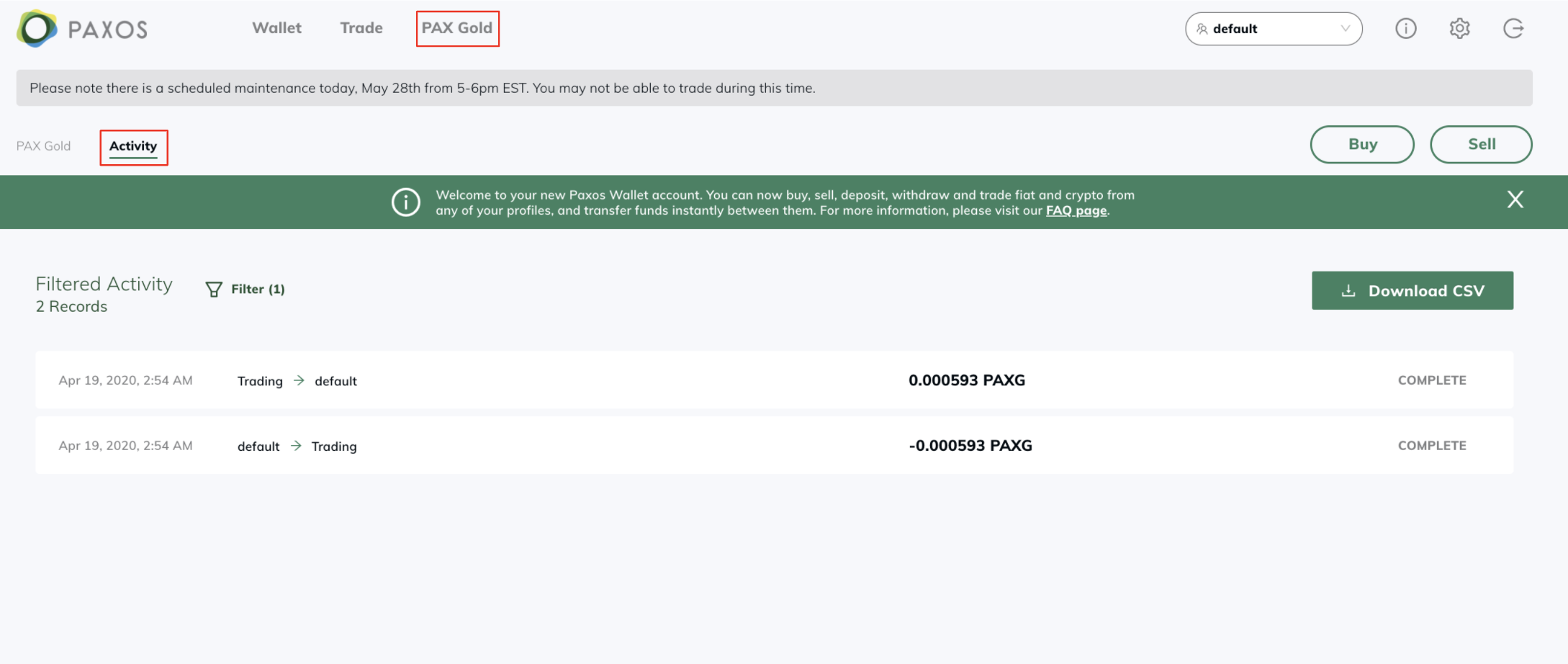Image resolution: width=1568 pixels, height=664 pixels.
Task: Switch to the PAX Gold sub-tab
Action: pyautogui.click(x=43, y=146)
